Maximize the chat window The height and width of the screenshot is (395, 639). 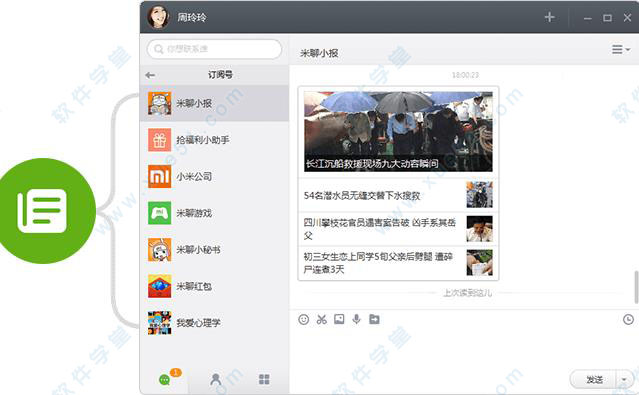(607, 18)
